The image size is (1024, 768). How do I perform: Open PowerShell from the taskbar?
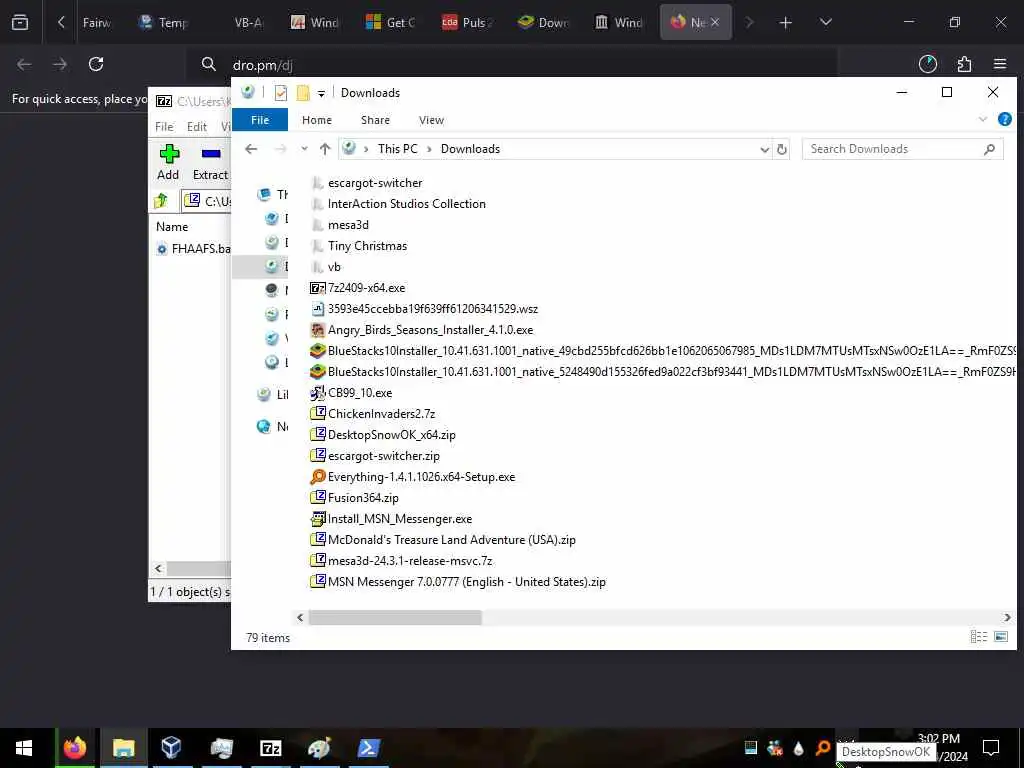[x=369, y=748]
